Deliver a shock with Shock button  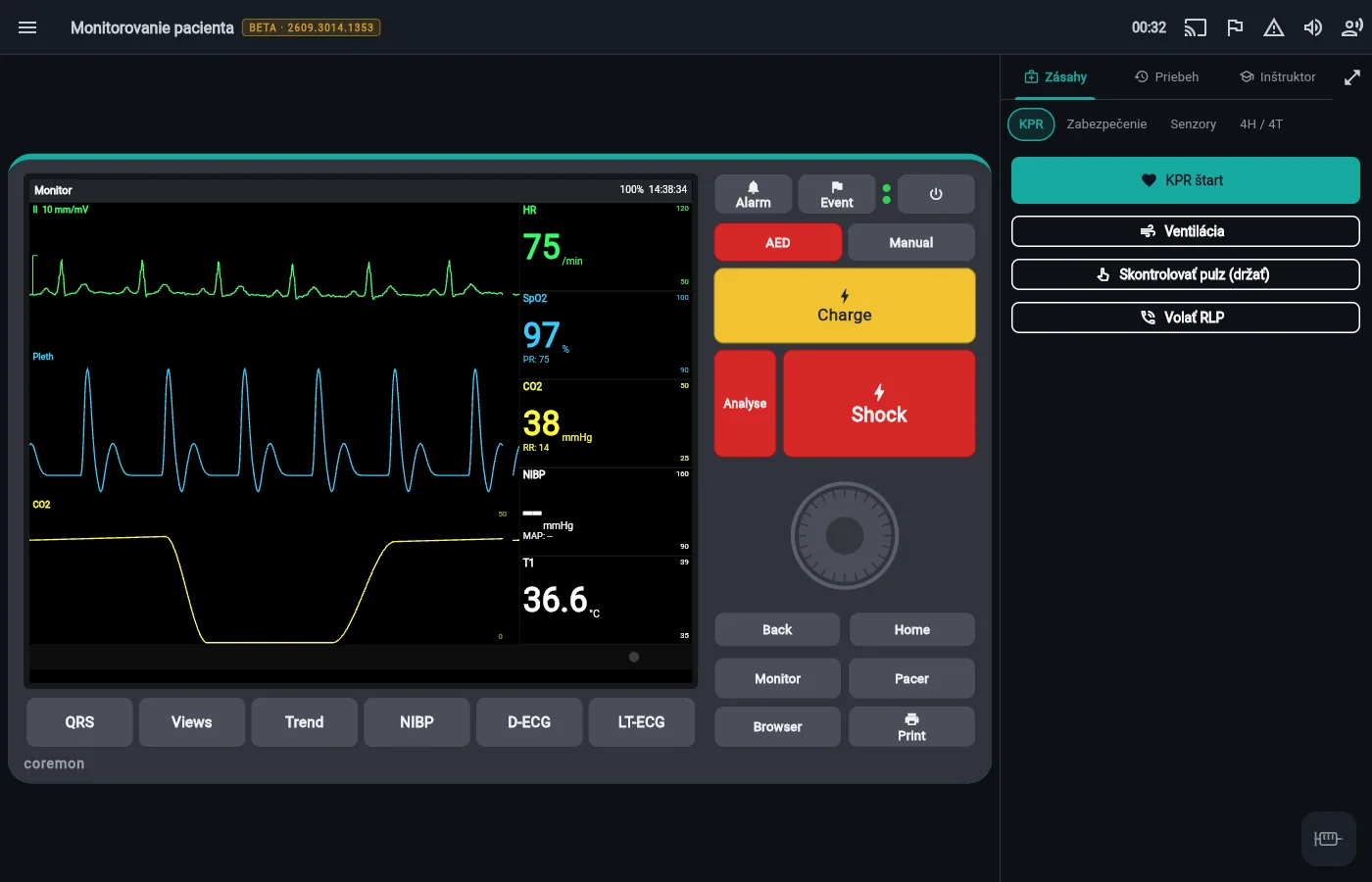(879, 404)
